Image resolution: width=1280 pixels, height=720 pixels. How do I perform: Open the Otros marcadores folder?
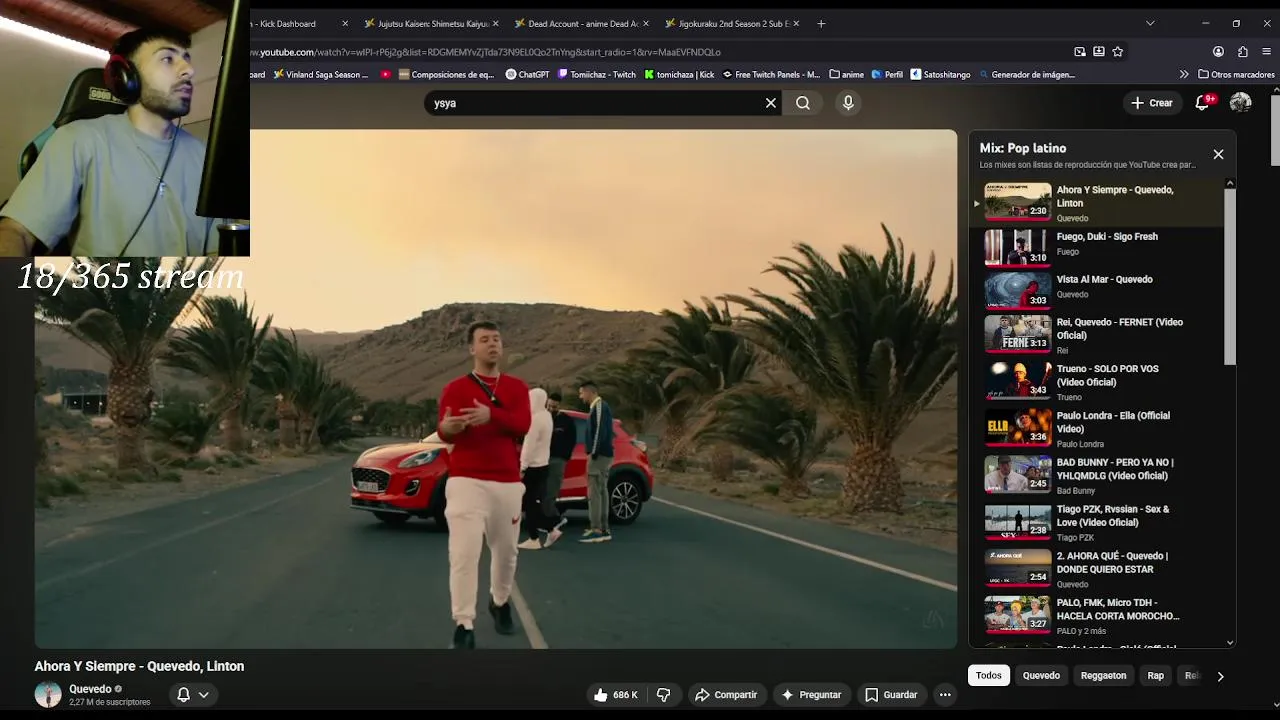[x=1236, y=74]
